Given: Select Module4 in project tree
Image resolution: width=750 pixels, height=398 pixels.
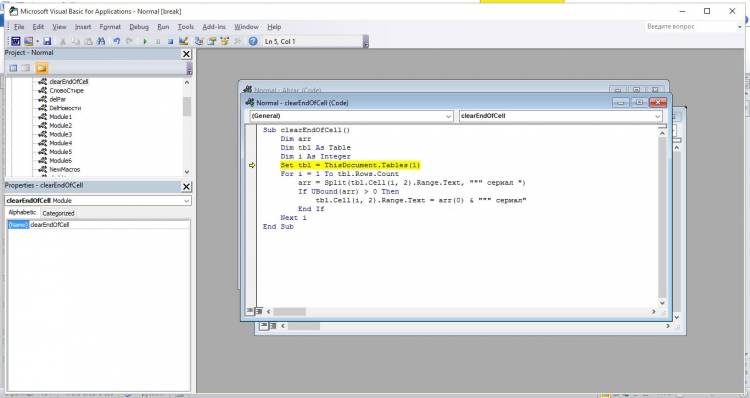Looking at the screenshot, I should click(x=60, y=143).
